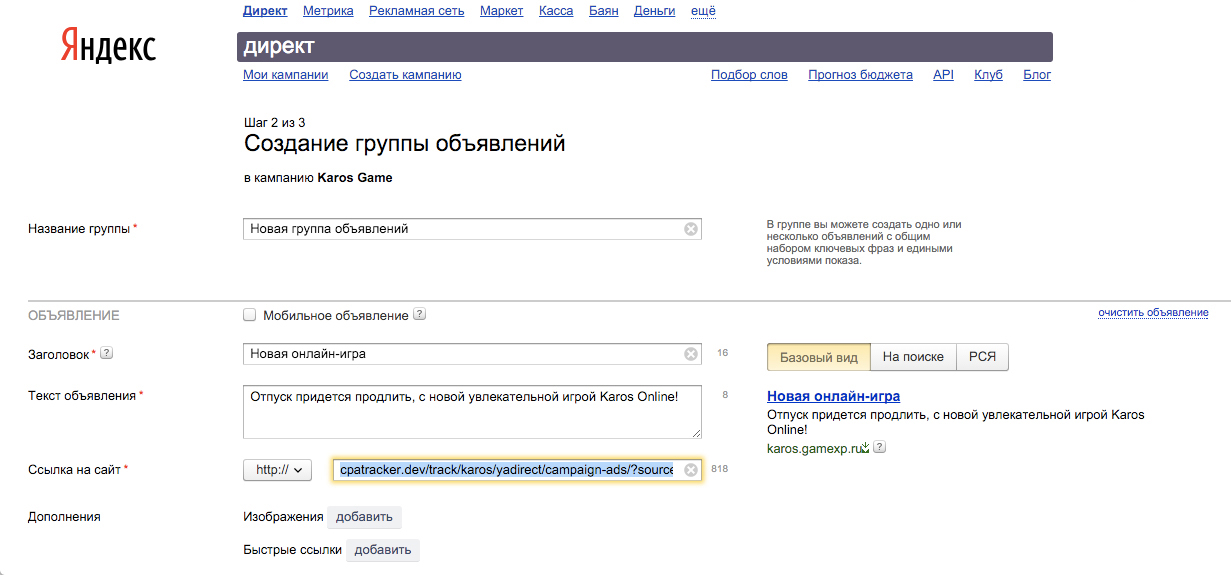Image resolution: width=1231 pixels, height=575 pixels.
Task: Expand the ещё menu in top bar
Action: [x=703, y=11]
